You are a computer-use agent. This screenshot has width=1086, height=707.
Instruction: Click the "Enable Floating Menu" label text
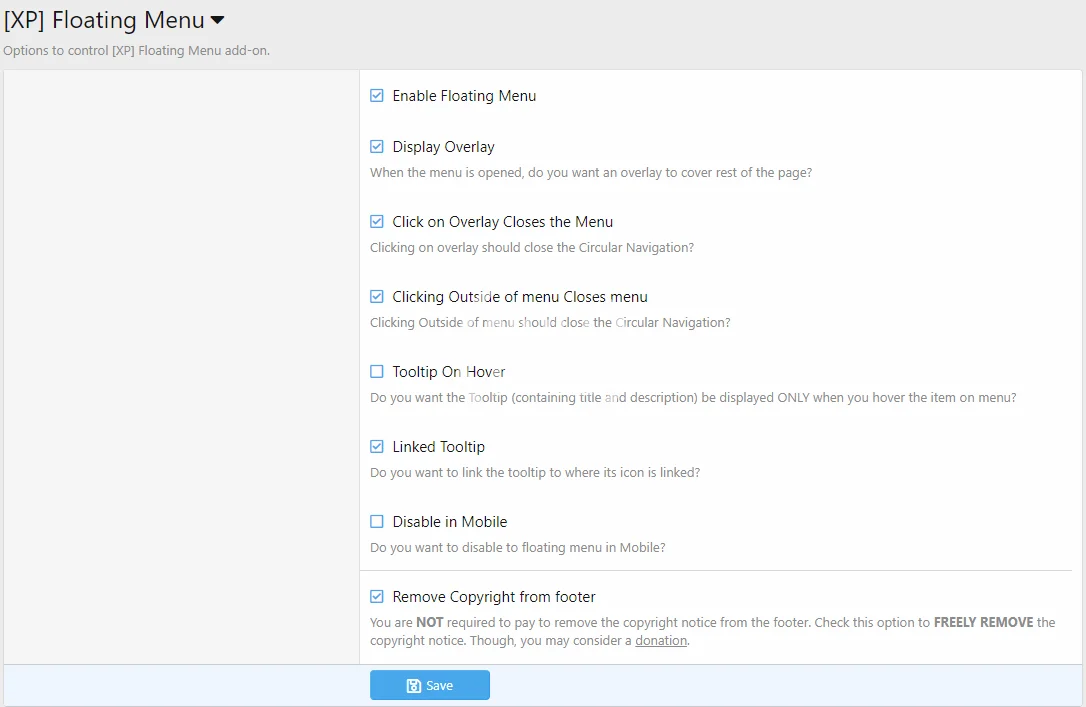pyautogui.click(x=464, y=96)
